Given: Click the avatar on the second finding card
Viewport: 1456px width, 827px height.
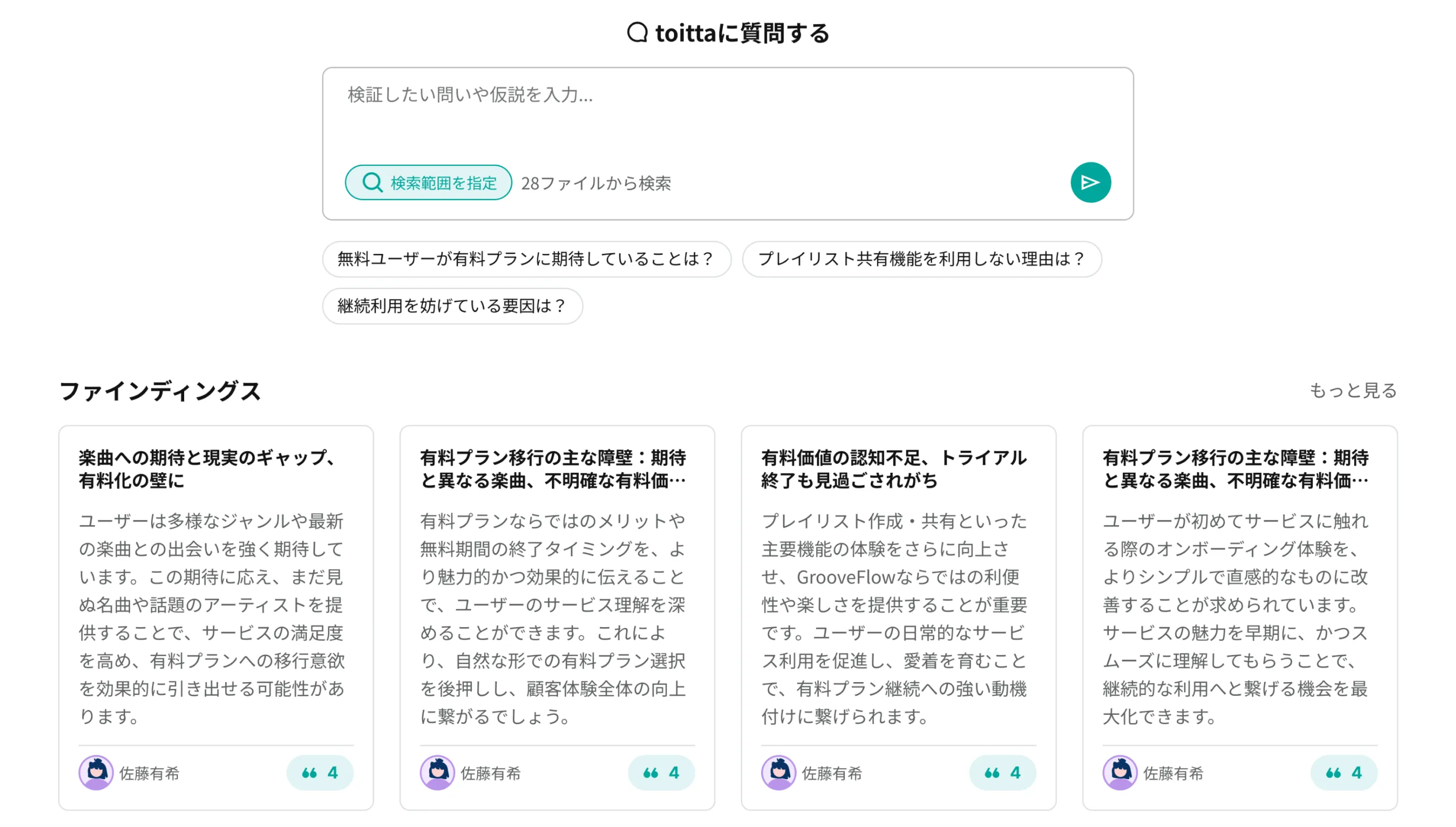Looking at the screenshot, I should pos(437,772).
